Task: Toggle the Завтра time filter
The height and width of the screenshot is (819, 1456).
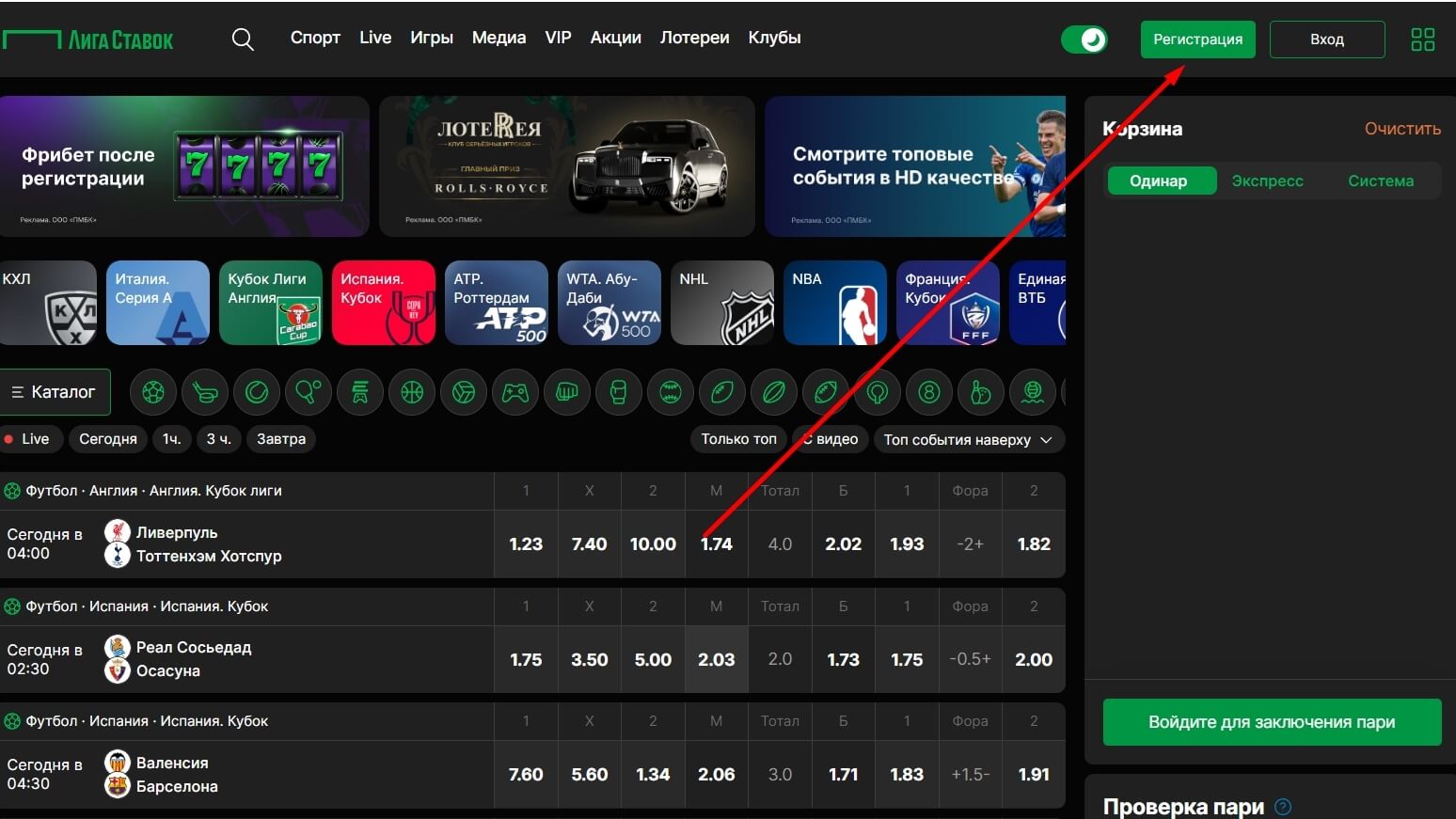Action: 281,439
